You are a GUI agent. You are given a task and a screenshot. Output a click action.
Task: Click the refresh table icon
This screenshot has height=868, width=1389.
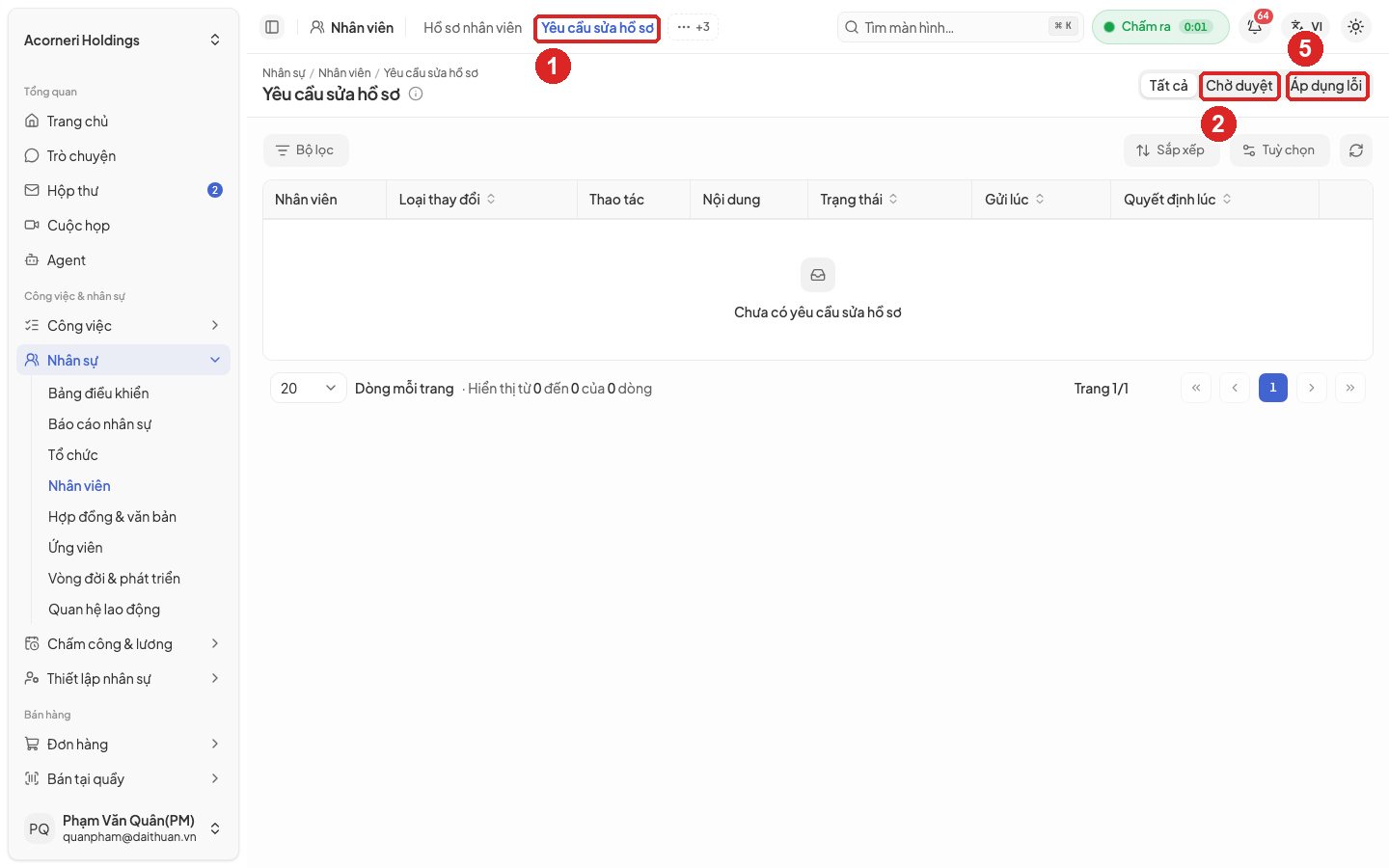(1356, 150)
